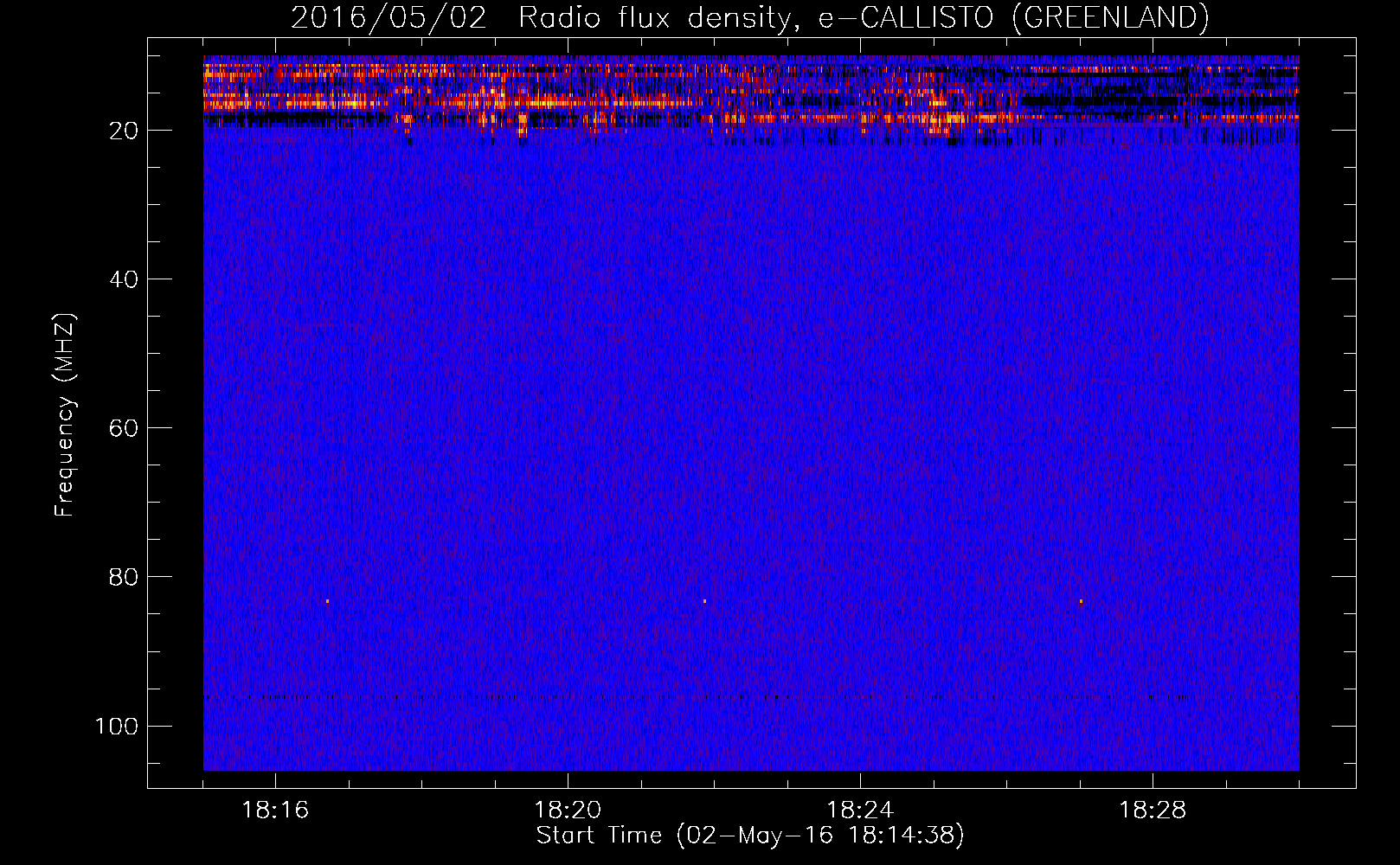Click the 18:20 time tick label

click(568, 811)
